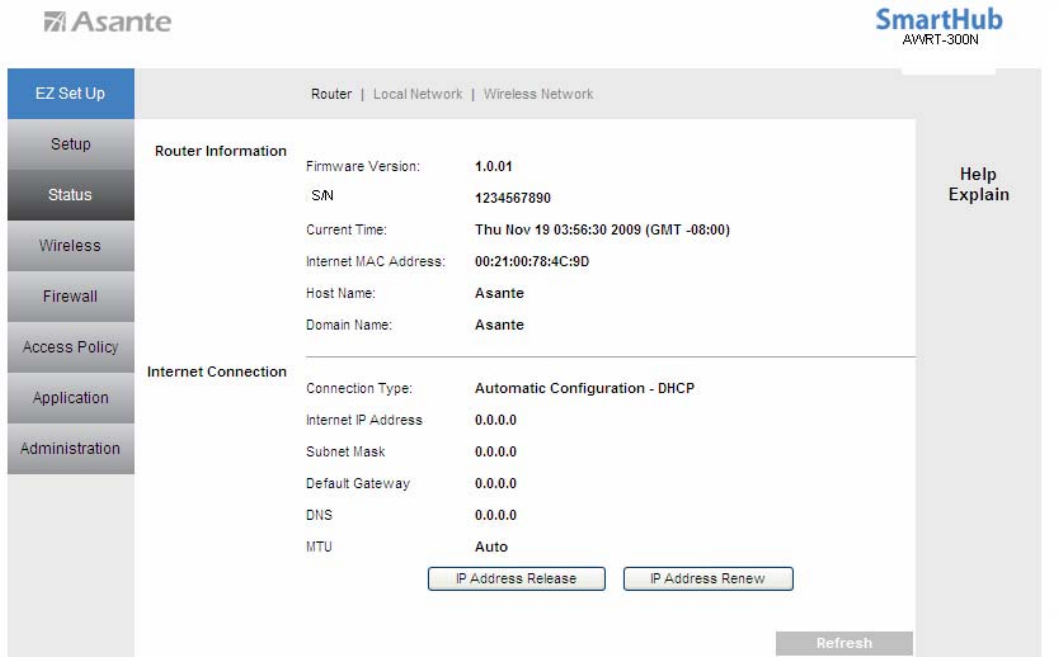Open the Access Policy section

coord(71,347)
